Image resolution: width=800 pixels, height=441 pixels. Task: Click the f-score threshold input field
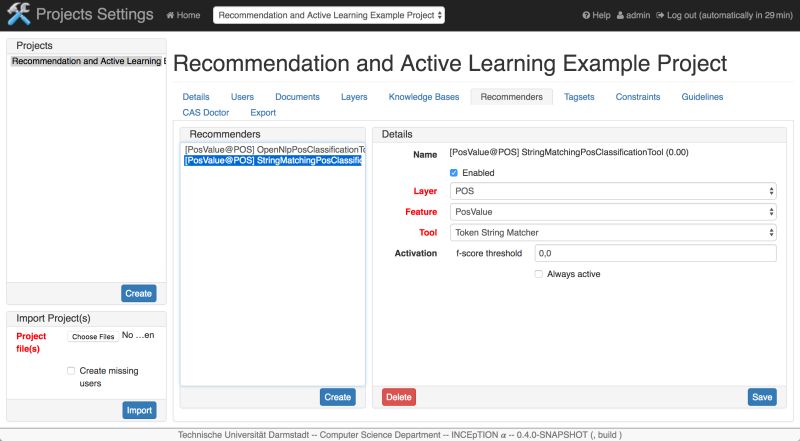coord(656,253)
